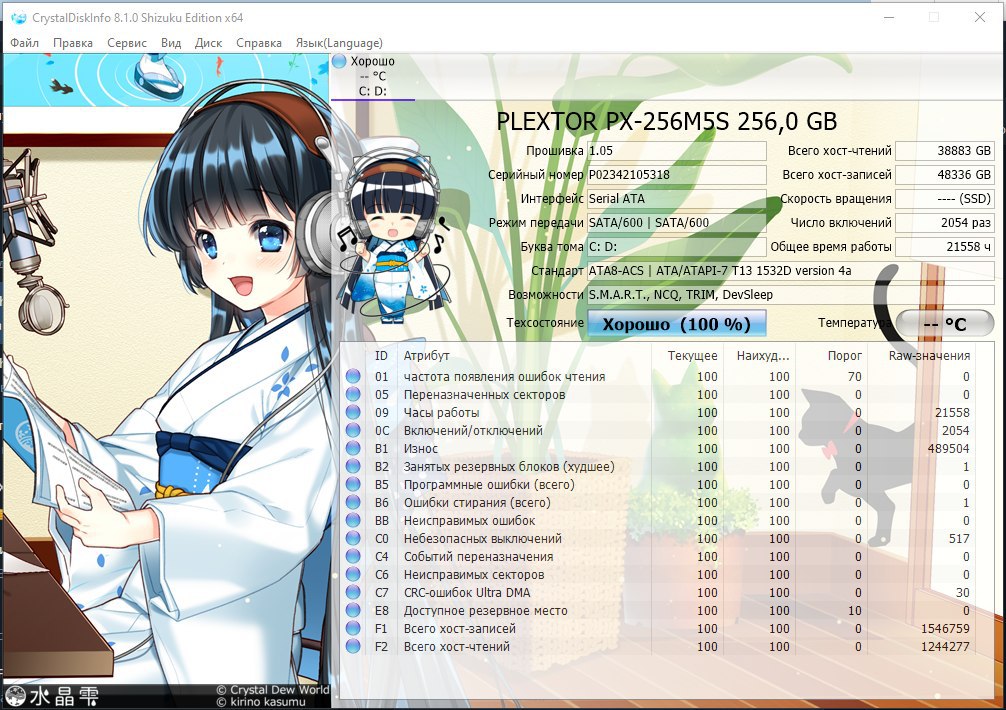Open the Диск menu
This screenshot has height=710, width=1006.
coord(208,43)
